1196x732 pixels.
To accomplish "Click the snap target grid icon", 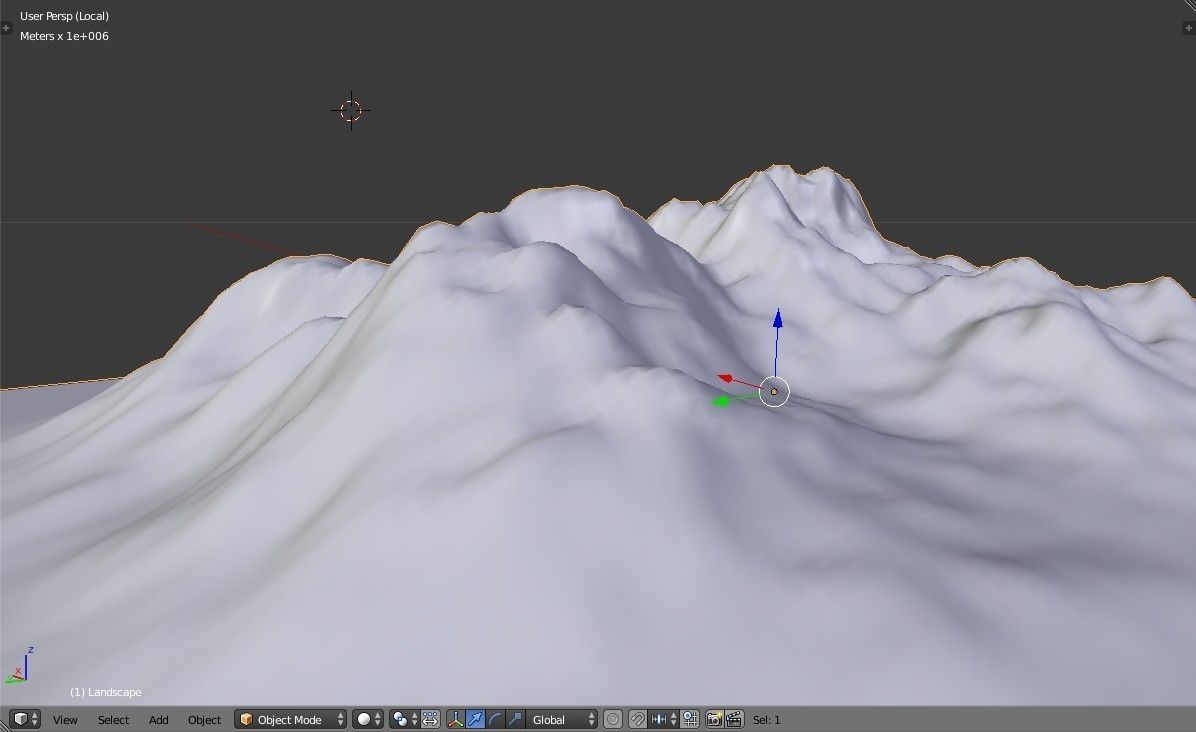I will (690, 719).
